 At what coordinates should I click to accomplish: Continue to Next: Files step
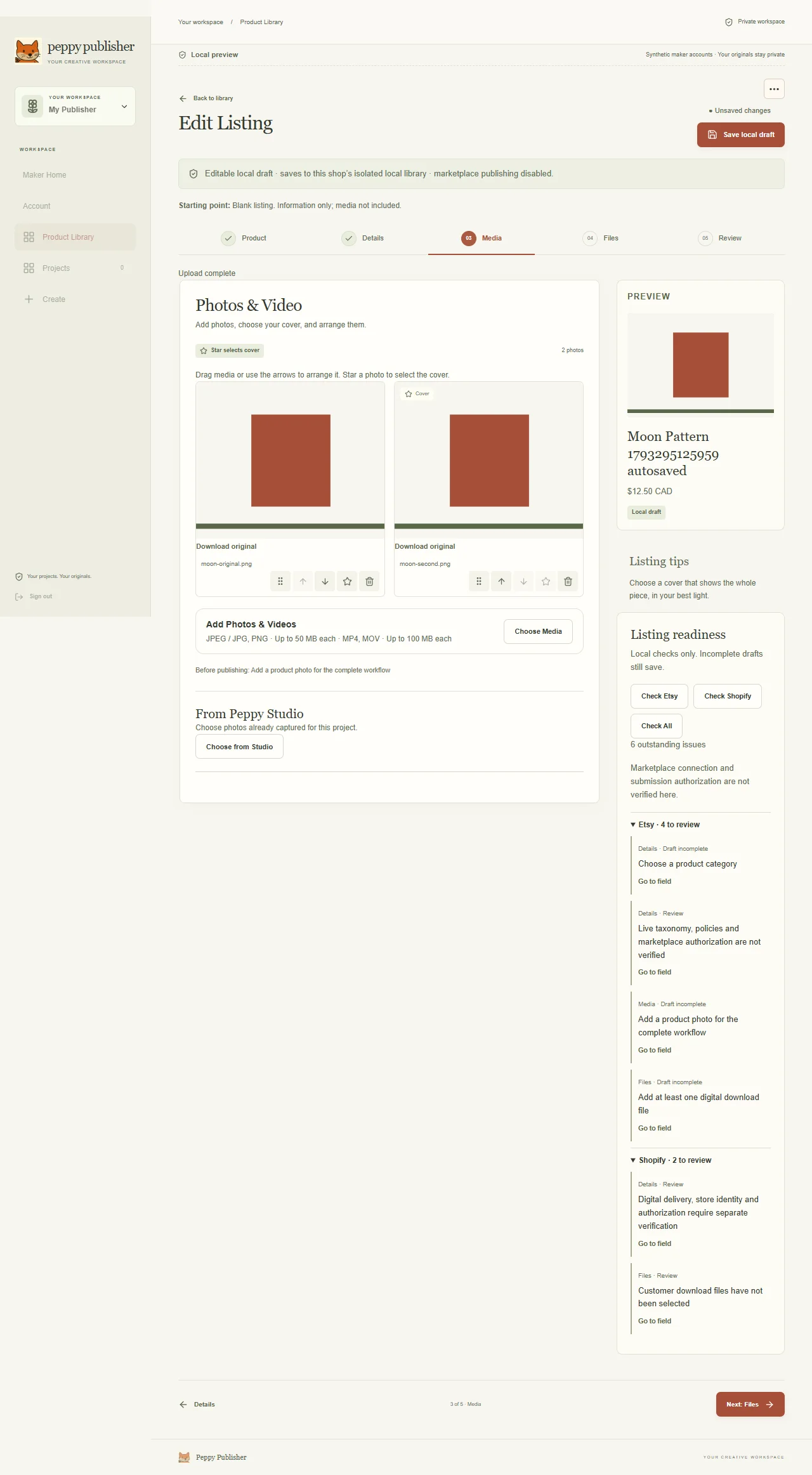pyautogui.click(x=750, y=1405)
